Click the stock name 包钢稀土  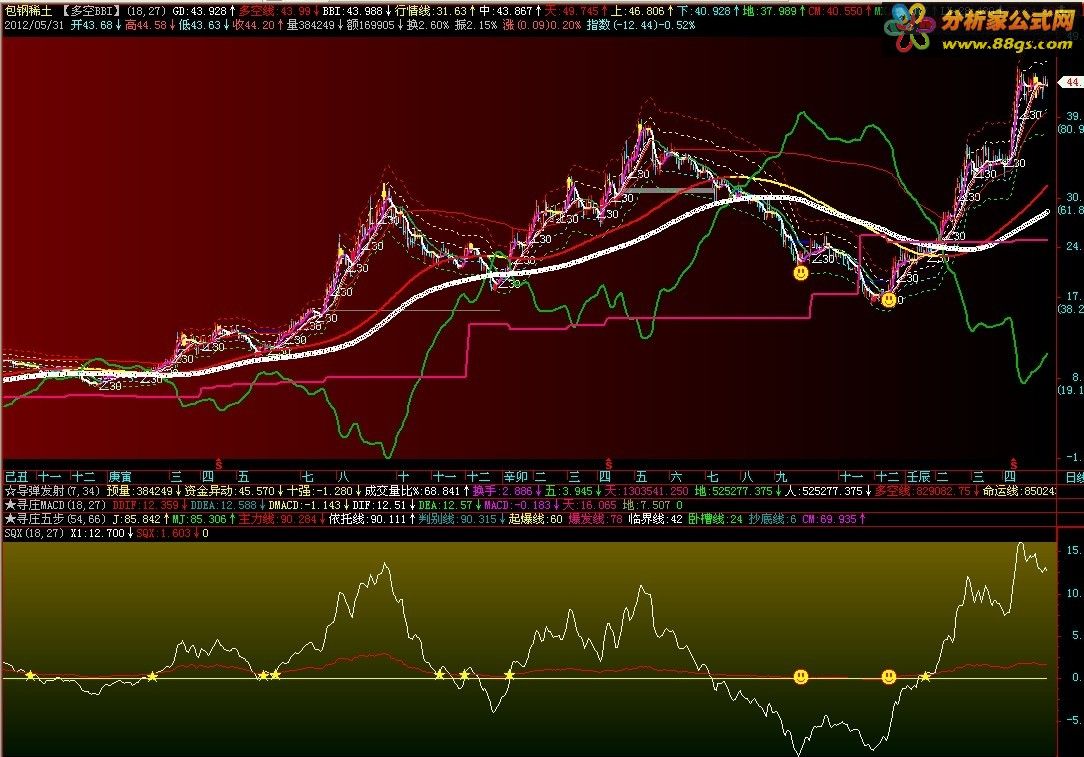click(28, 10)
